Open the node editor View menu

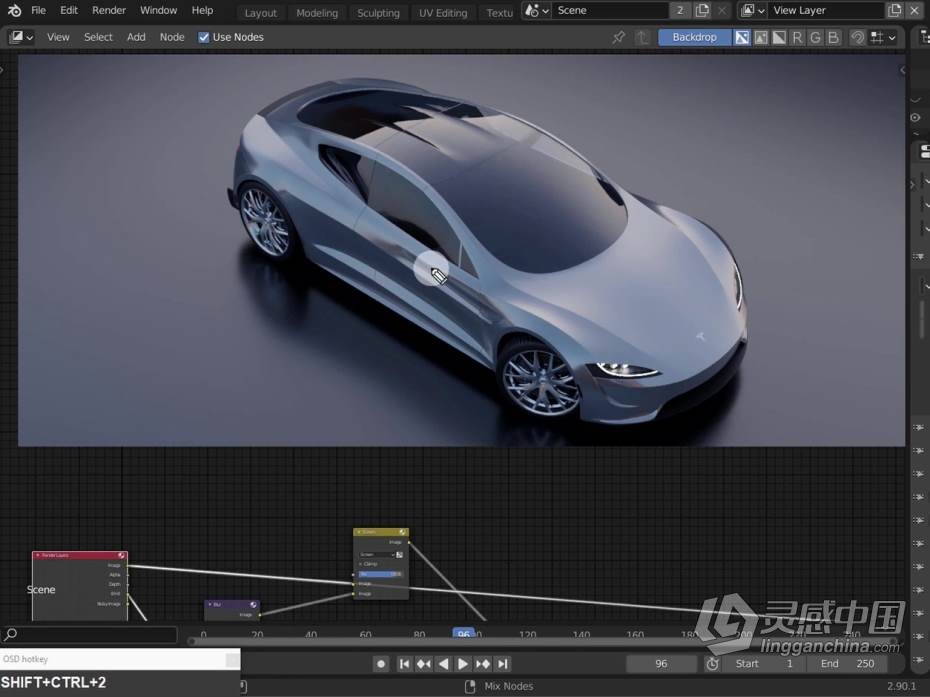(x=58, y=37)
